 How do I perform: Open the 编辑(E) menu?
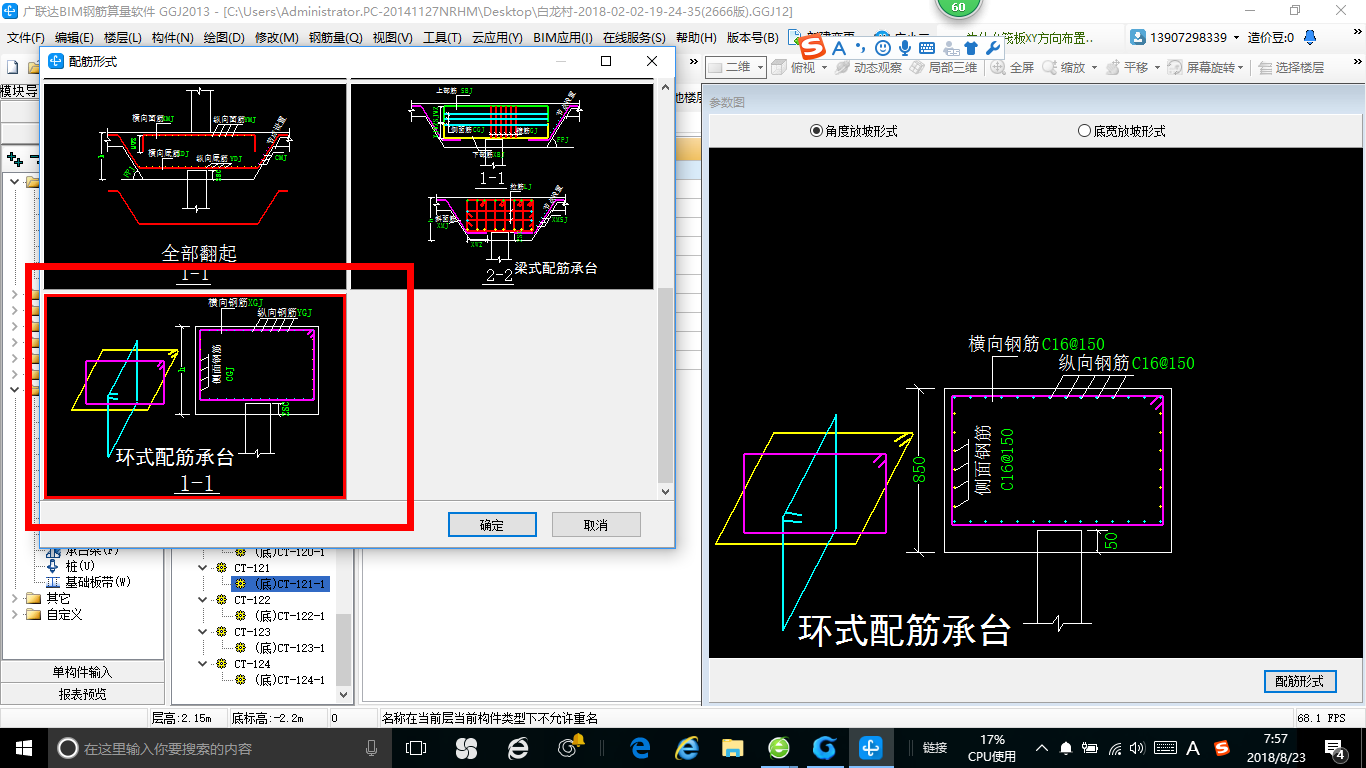tap(74, 38)
